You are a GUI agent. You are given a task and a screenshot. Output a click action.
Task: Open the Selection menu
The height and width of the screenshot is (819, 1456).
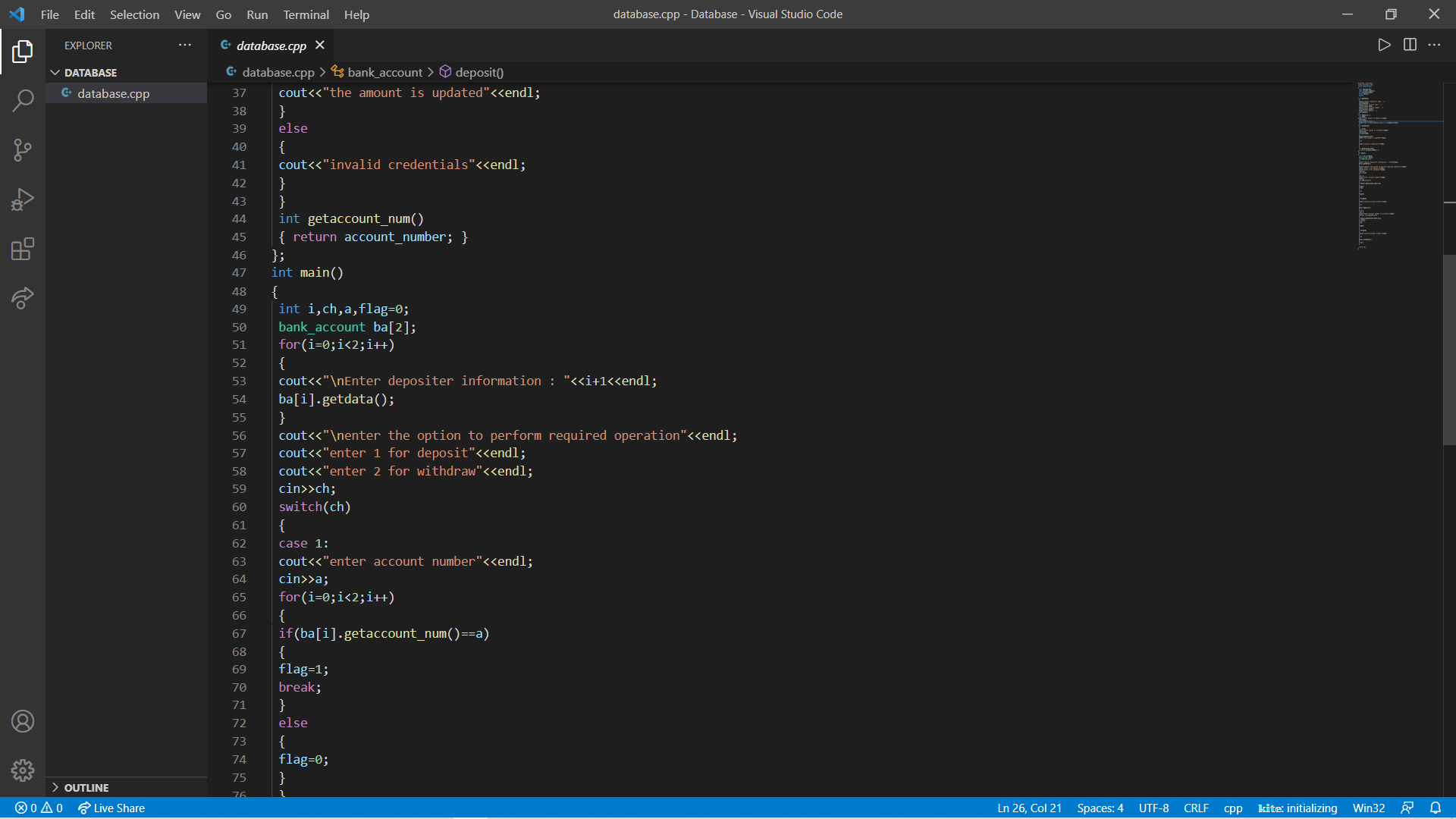134,14
